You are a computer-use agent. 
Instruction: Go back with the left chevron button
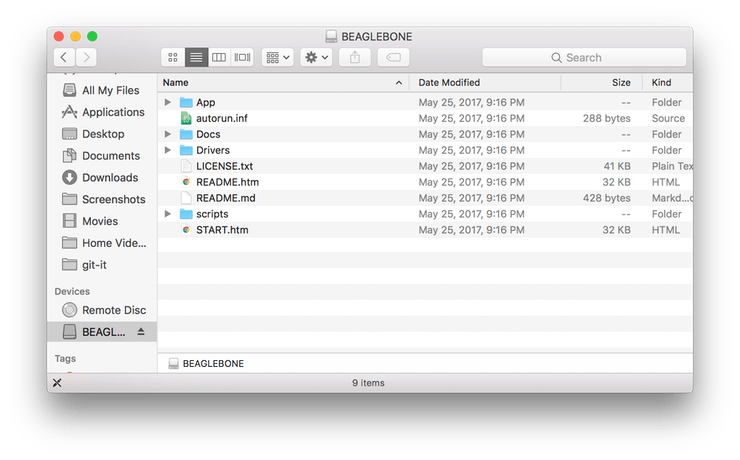[64, 58]
